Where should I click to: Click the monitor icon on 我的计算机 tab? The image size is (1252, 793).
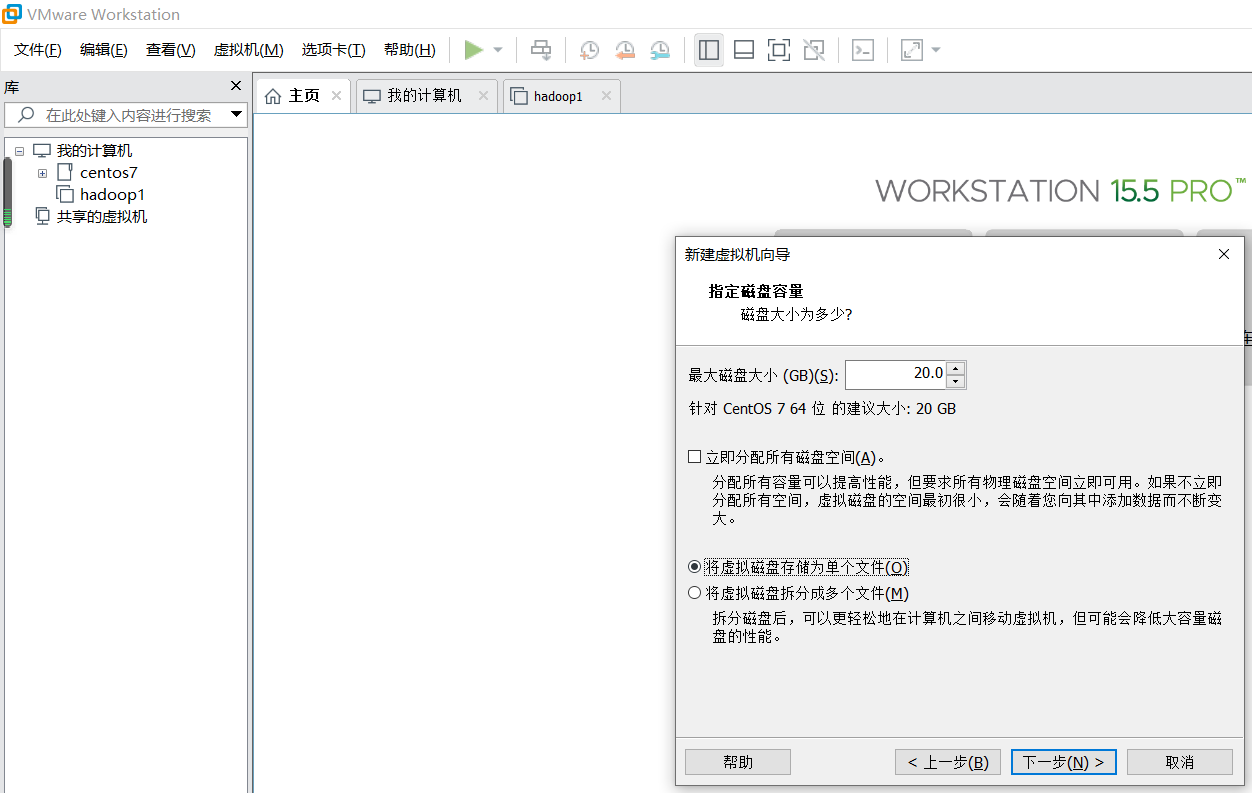point(372,96)
